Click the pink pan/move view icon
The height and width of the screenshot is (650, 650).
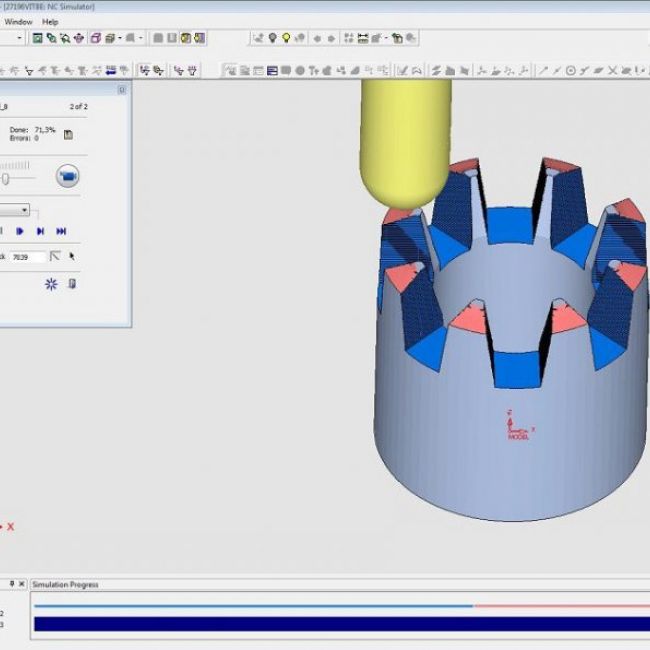tap(79, 39)
